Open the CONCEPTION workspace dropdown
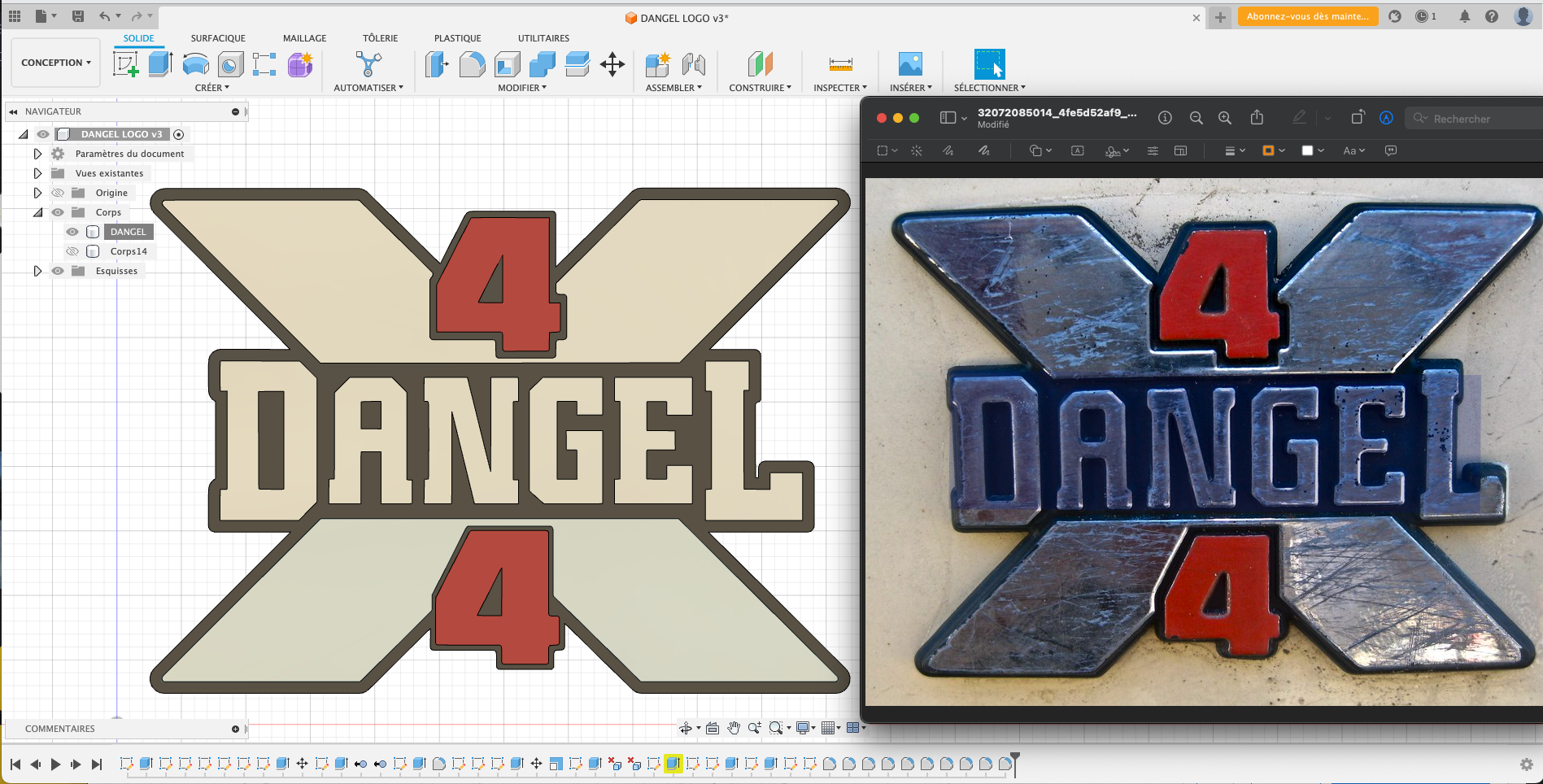Viewport: 1543px width, 784px height. (55, 63)
